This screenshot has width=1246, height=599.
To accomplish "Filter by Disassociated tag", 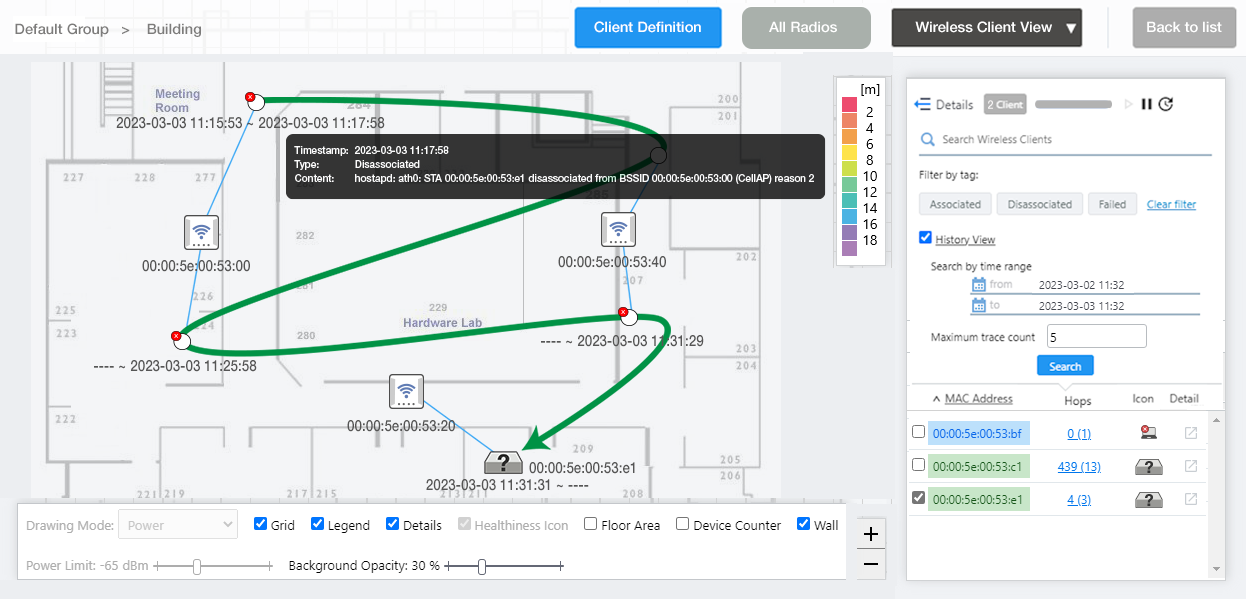I will (x=1039, y=204).
